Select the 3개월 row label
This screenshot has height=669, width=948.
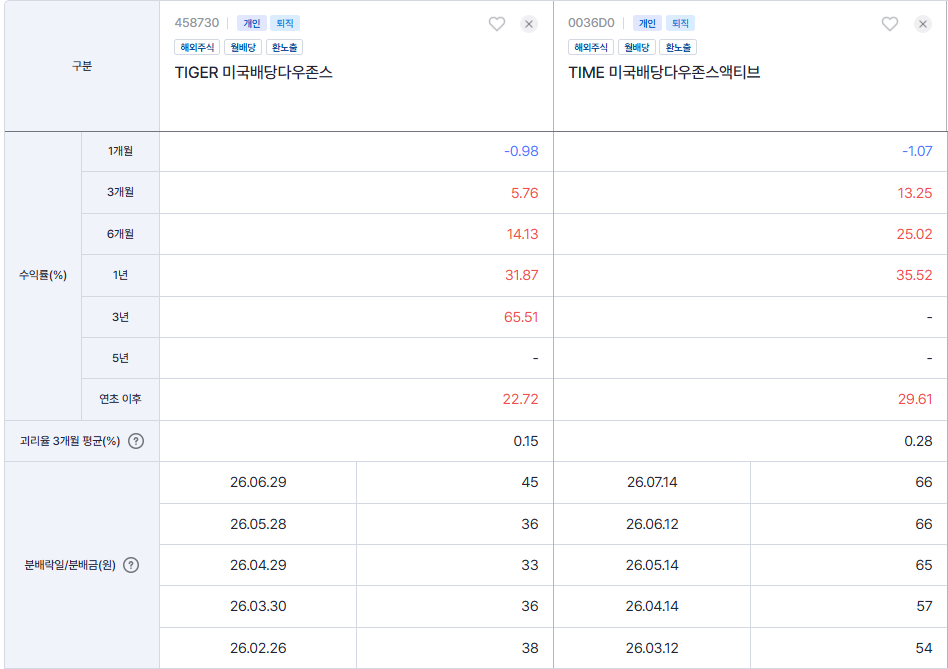pyautogui.click(x=120, y=192)
